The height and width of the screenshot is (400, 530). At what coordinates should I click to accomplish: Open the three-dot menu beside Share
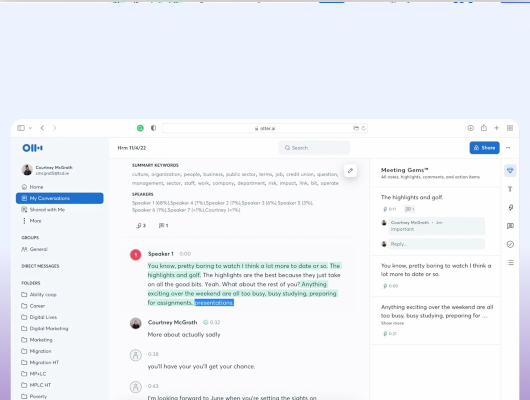point(508,148)
